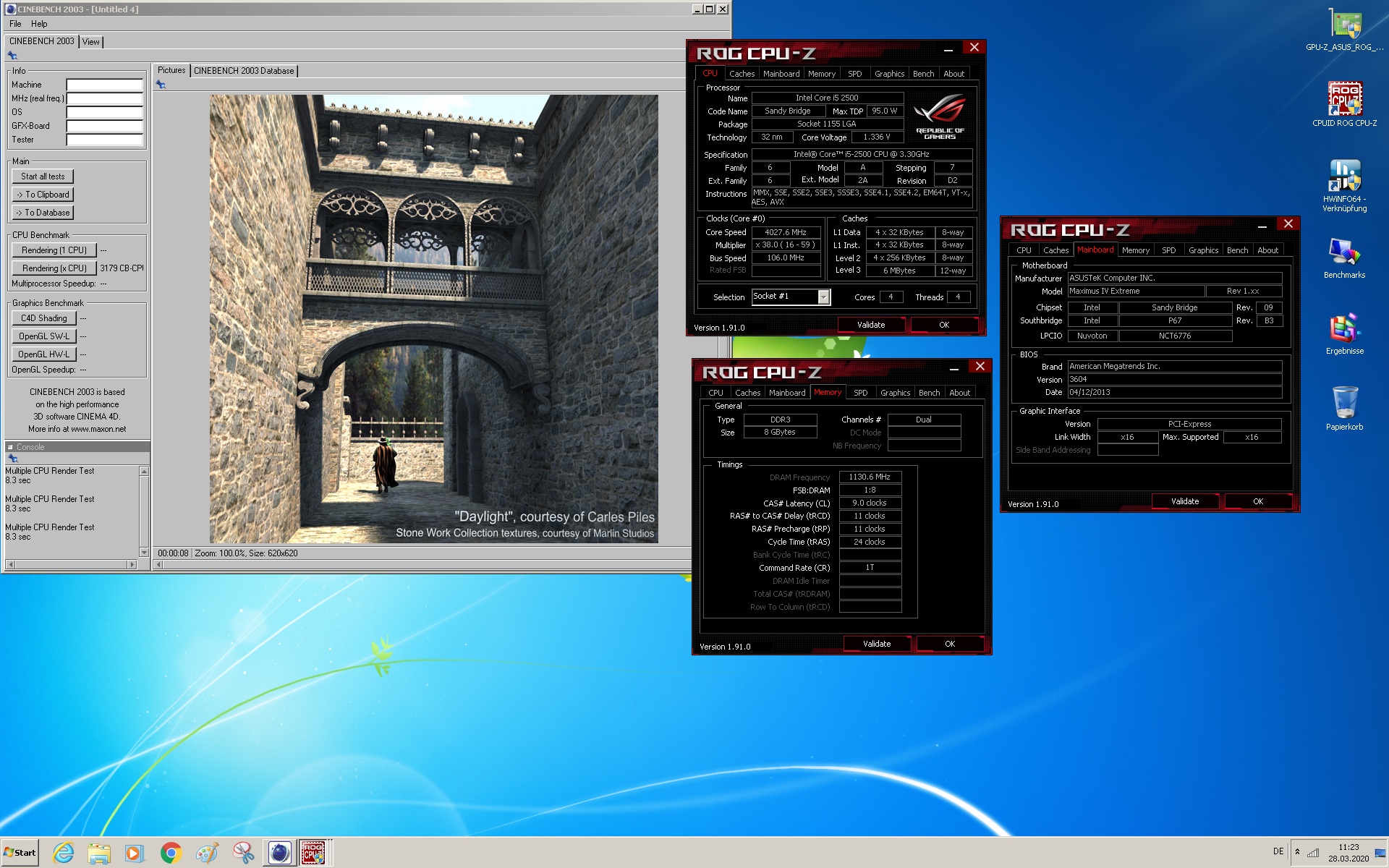Click MHz (real freq.) input field

pos(105,98)
